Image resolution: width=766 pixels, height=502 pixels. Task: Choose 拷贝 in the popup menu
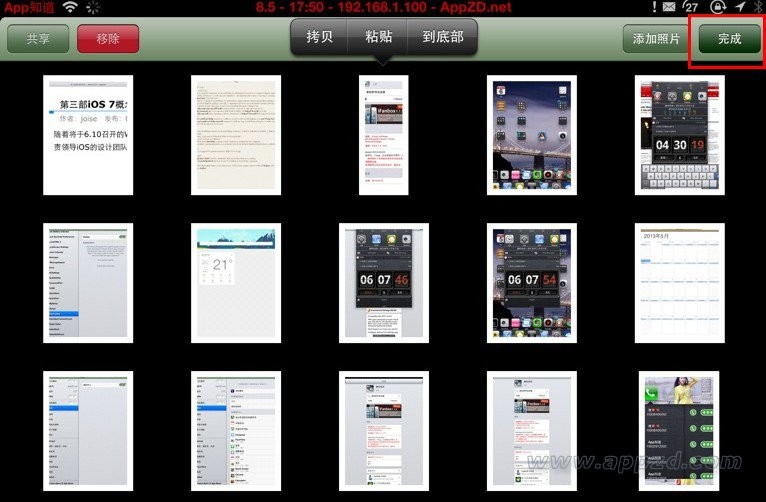click(x=319, y=37)
